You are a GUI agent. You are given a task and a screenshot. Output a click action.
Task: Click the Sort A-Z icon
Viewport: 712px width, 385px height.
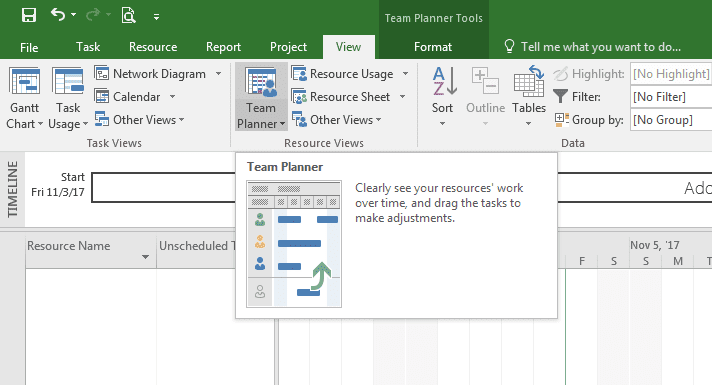(x=444, y=81)
